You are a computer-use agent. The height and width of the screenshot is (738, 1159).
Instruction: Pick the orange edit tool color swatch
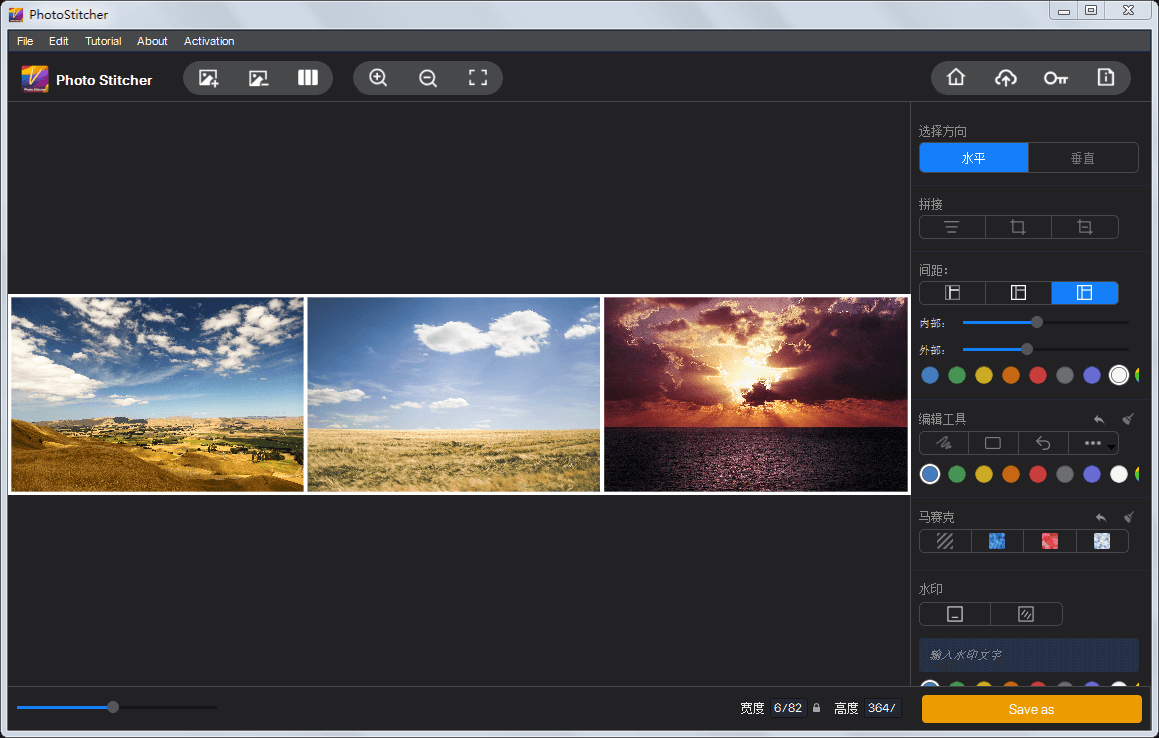pos(1010,474)
